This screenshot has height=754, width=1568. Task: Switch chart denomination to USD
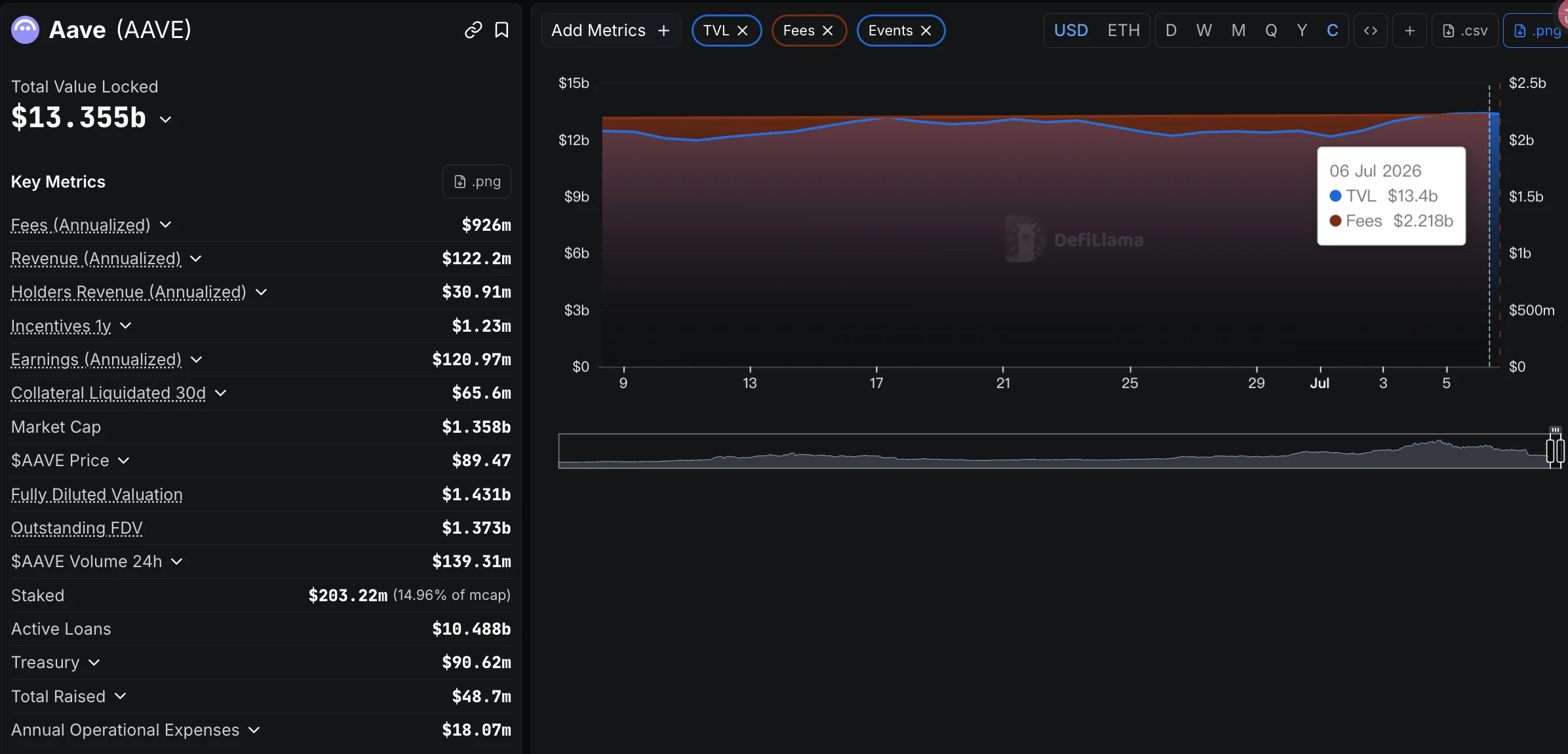tap(1071, 31)
